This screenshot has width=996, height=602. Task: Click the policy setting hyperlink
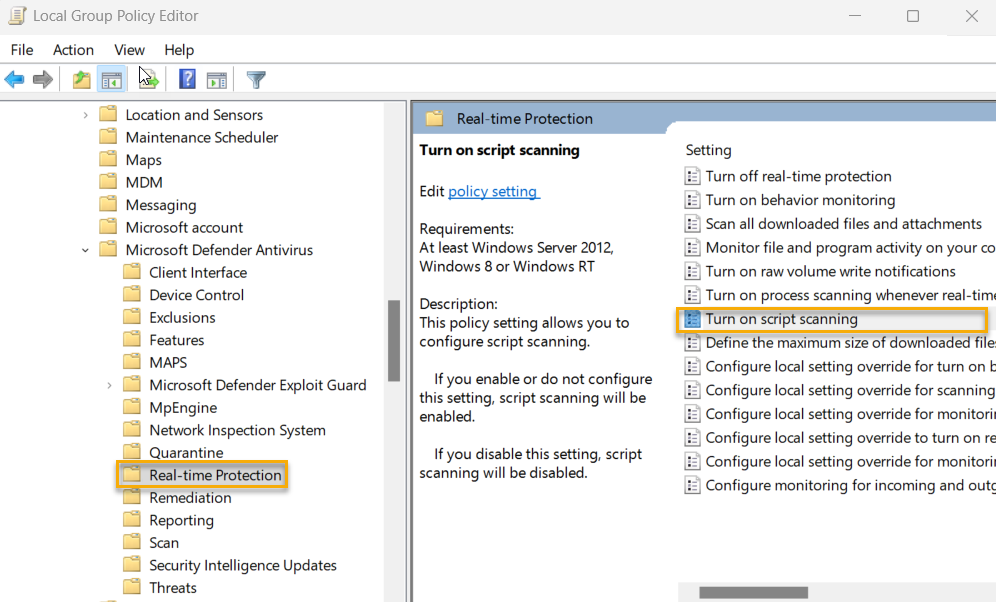tap(494, 191)
